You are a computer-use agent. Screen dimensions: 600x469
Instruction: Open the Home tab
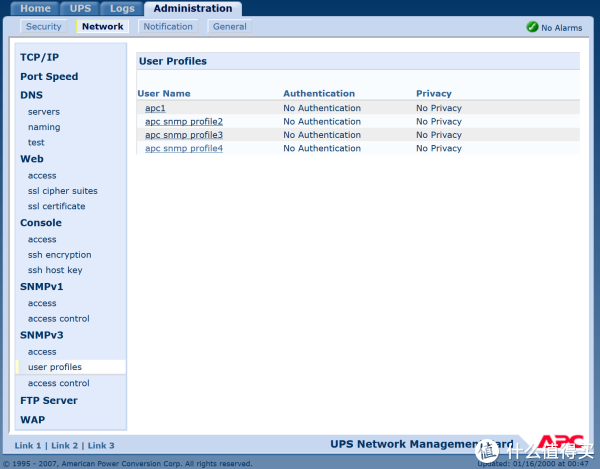[x=35, y=8]
